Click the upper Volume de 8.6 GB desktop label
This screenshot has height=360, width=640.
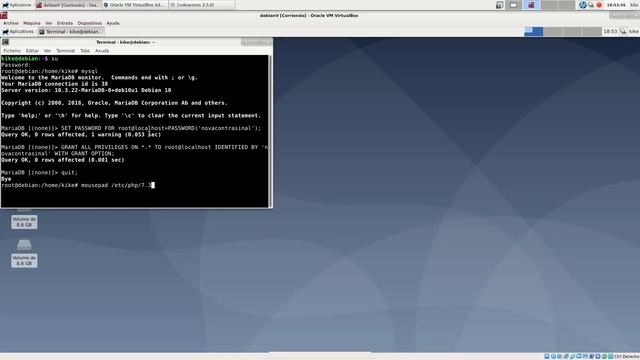(24, 222)
